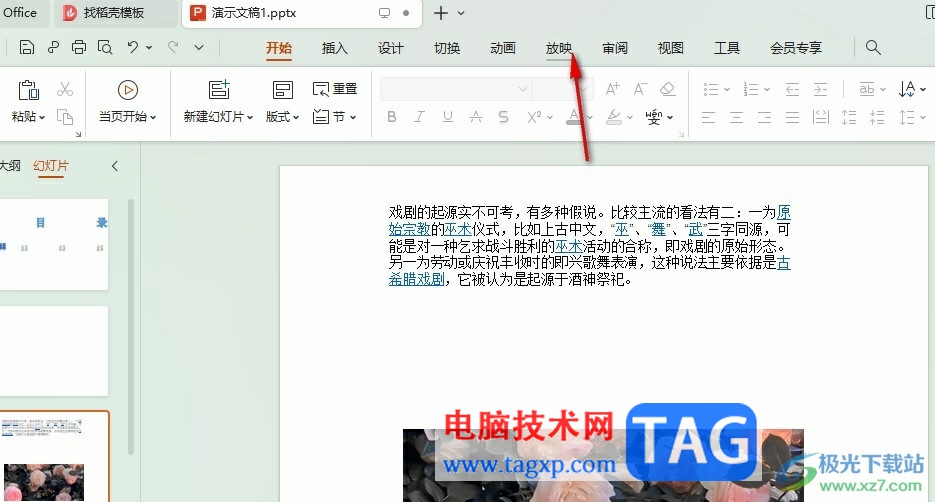Toggle justify alignment
935x502 pixels.
792,117
